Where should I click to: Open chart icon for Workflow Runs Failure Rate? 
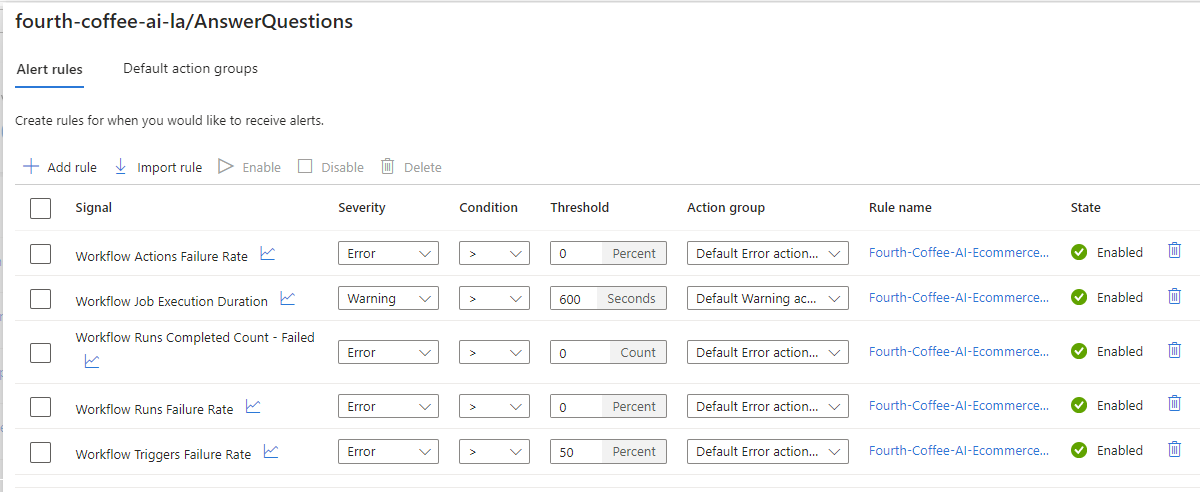tap(253, 406)
